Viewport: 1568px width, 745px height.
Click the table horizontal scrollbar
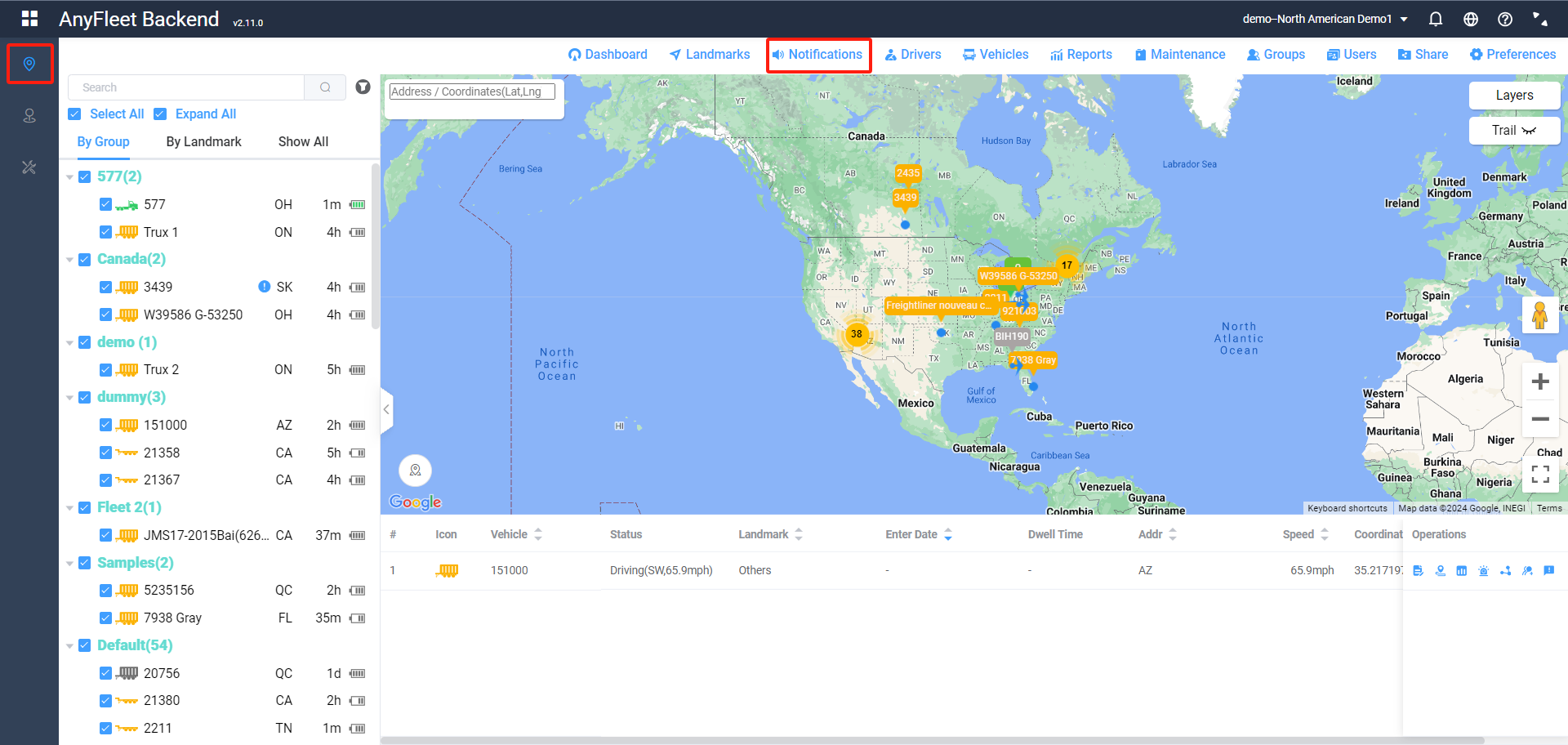tap(932, 741)
